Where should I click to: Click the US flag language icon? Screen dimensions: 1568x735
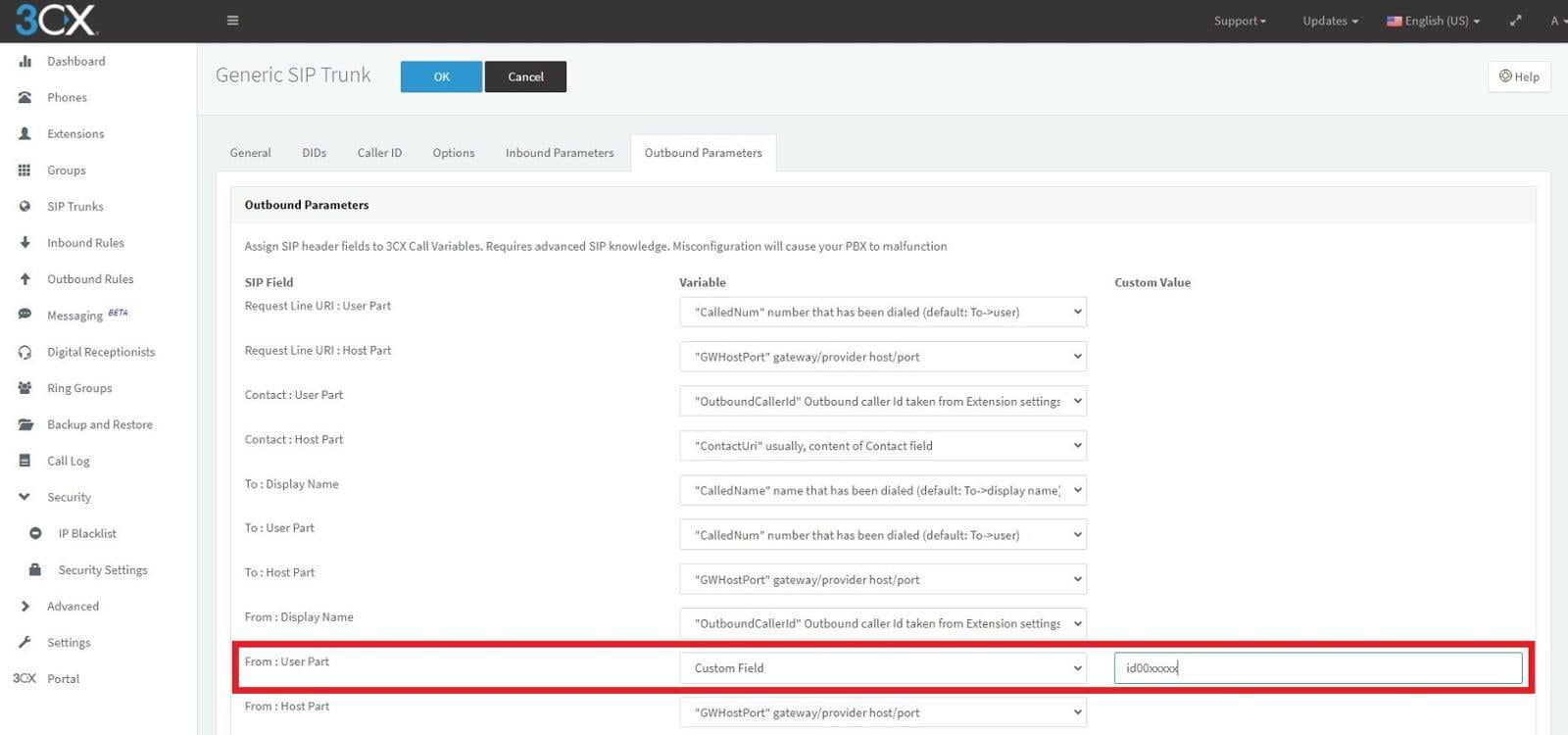click(1394, 21)
